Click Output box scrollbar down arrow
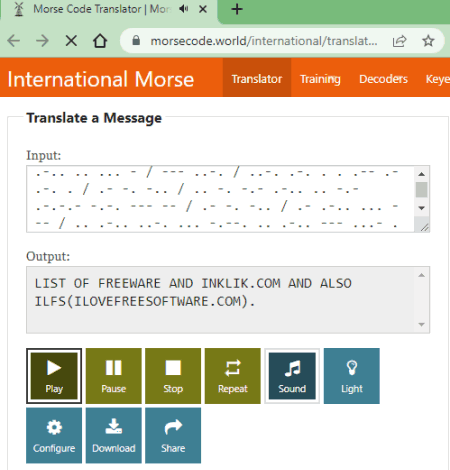This screenshot has width=450, height=470. [421, 324]
